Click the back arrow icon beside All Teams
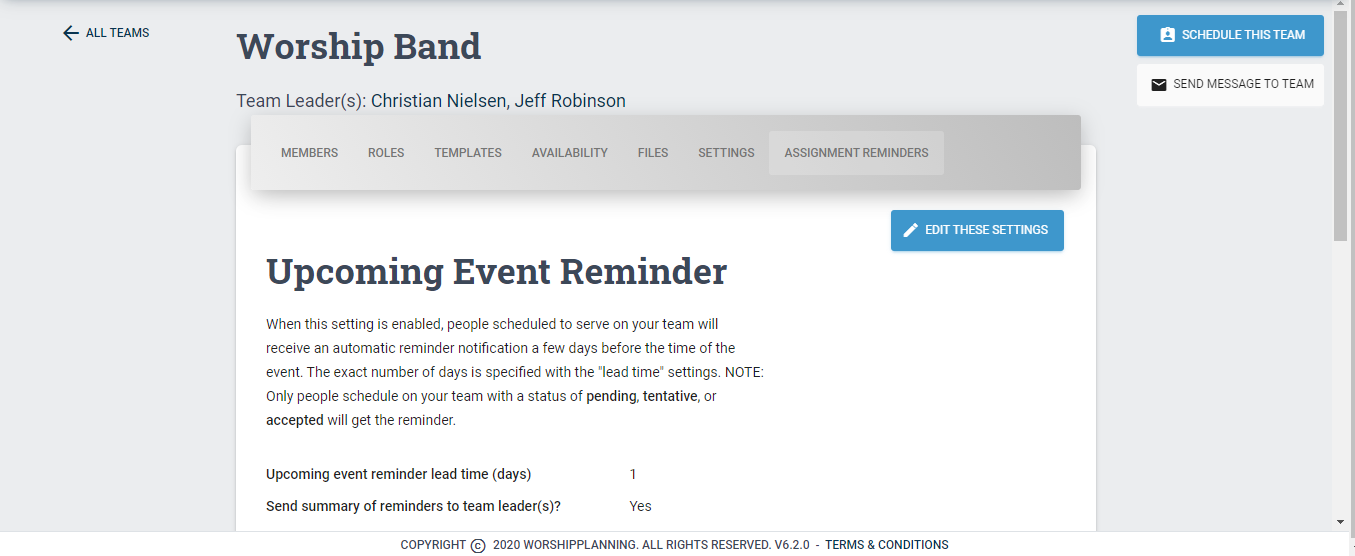Screen dimensions: 1355x556 [70, 33]
